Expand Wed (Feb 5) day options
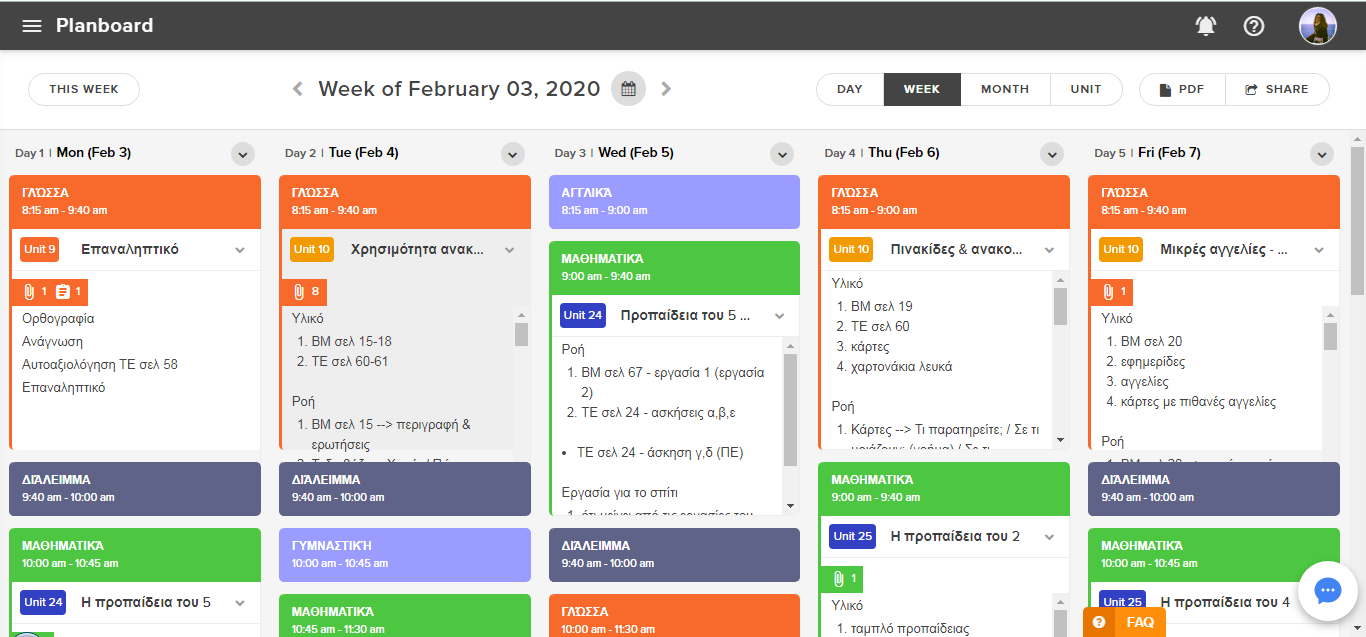Viewport: 1366px width, 637px height. tap(782, 154)
